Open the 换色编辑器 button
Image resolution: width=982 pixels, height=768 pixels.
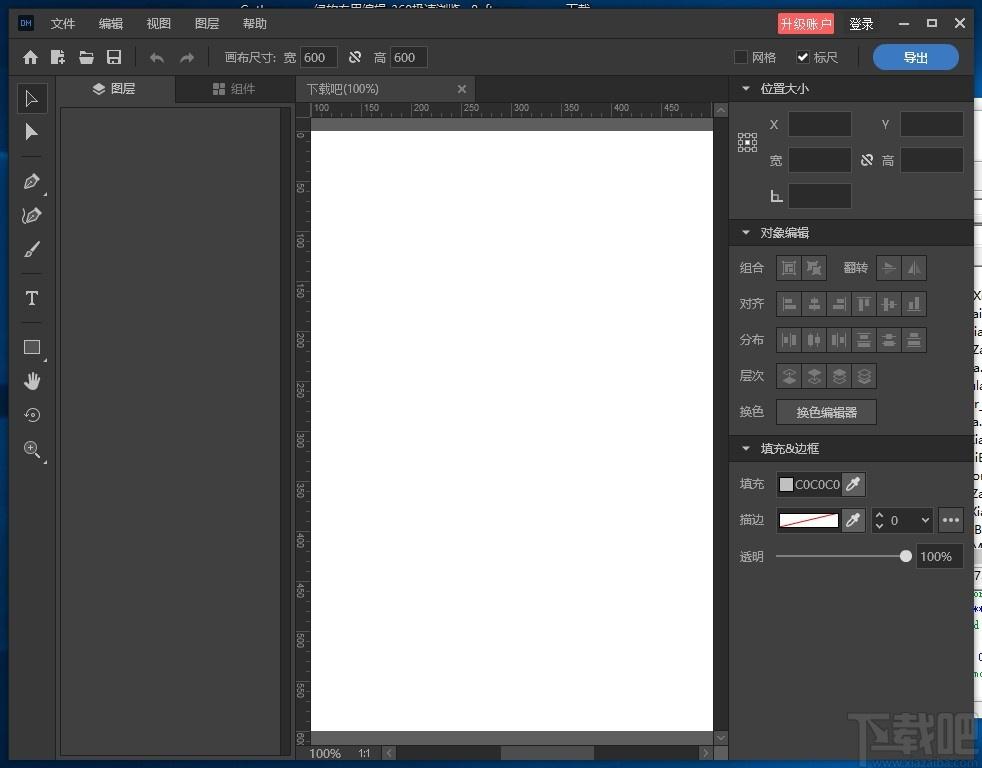(826, 412)
